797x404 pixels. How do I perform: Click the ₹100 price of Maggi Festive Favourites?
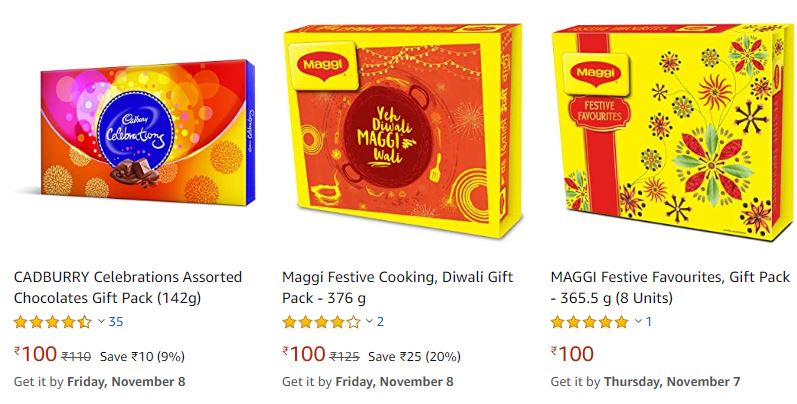572,354
